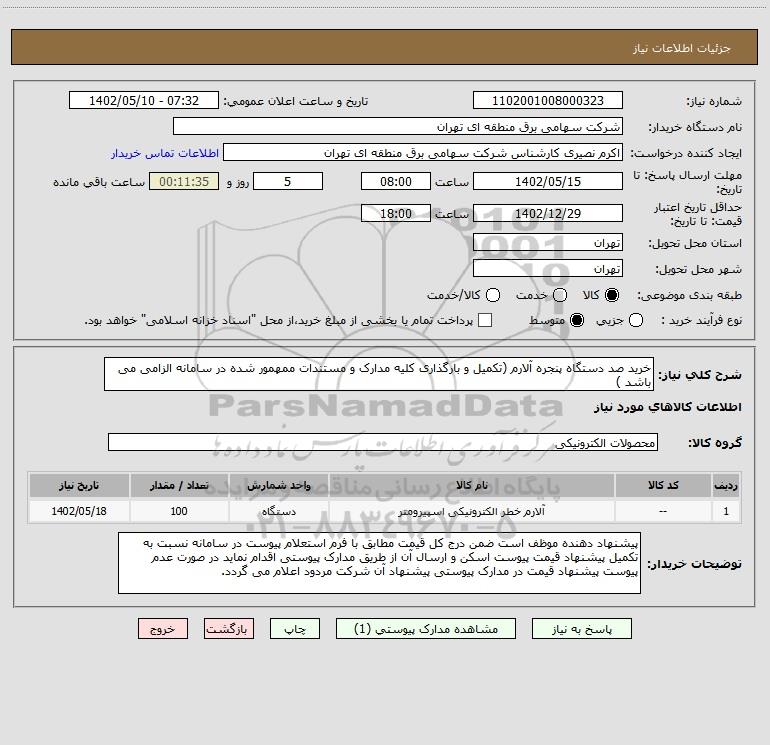
Task: Click the گروه کالا field محصولات الکترونیکی
Action: pos(383,442)
